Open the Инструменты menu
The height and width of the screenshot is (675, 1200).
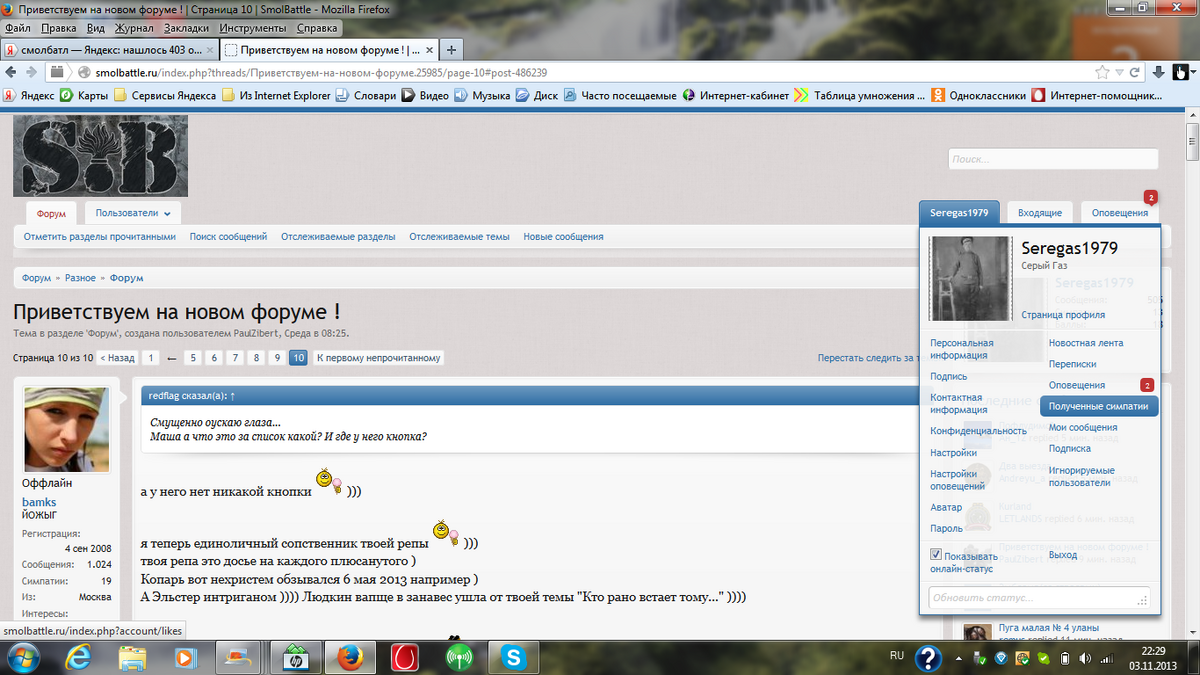coord(254,28)
